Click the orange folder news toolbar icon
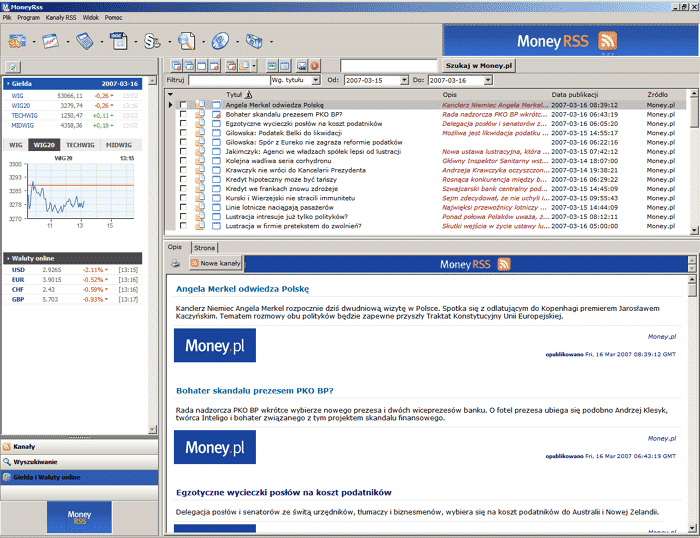700x538 pixels. (x=244, y=66)
